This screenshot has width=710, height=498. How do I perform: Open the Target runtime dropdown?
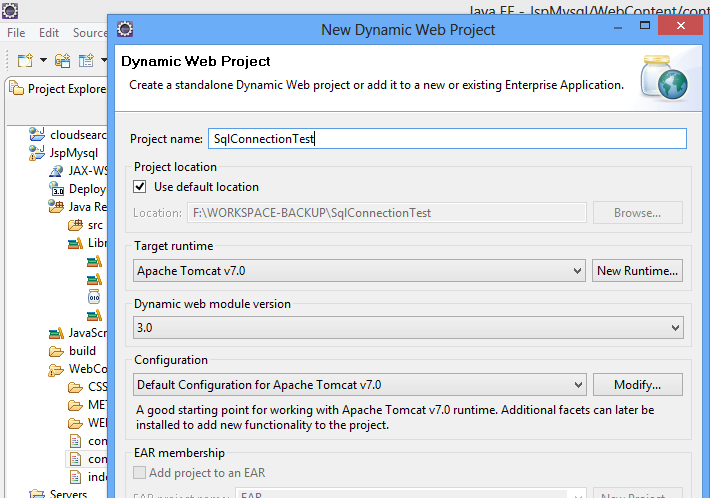pos(359,271)
